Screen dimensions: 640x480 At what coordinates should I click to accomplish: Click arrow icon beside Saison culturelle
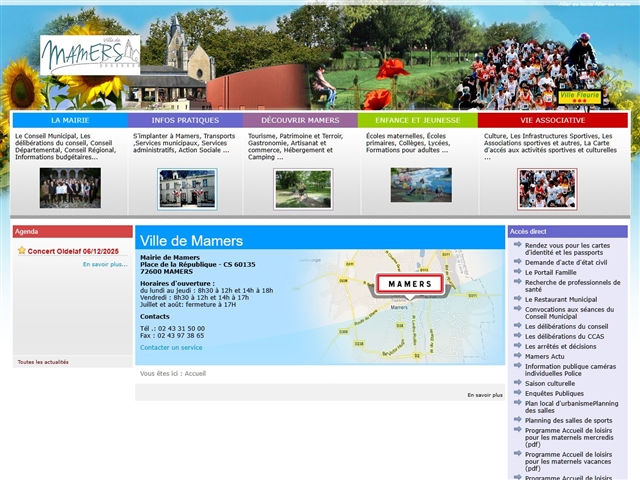pos(518,382)
